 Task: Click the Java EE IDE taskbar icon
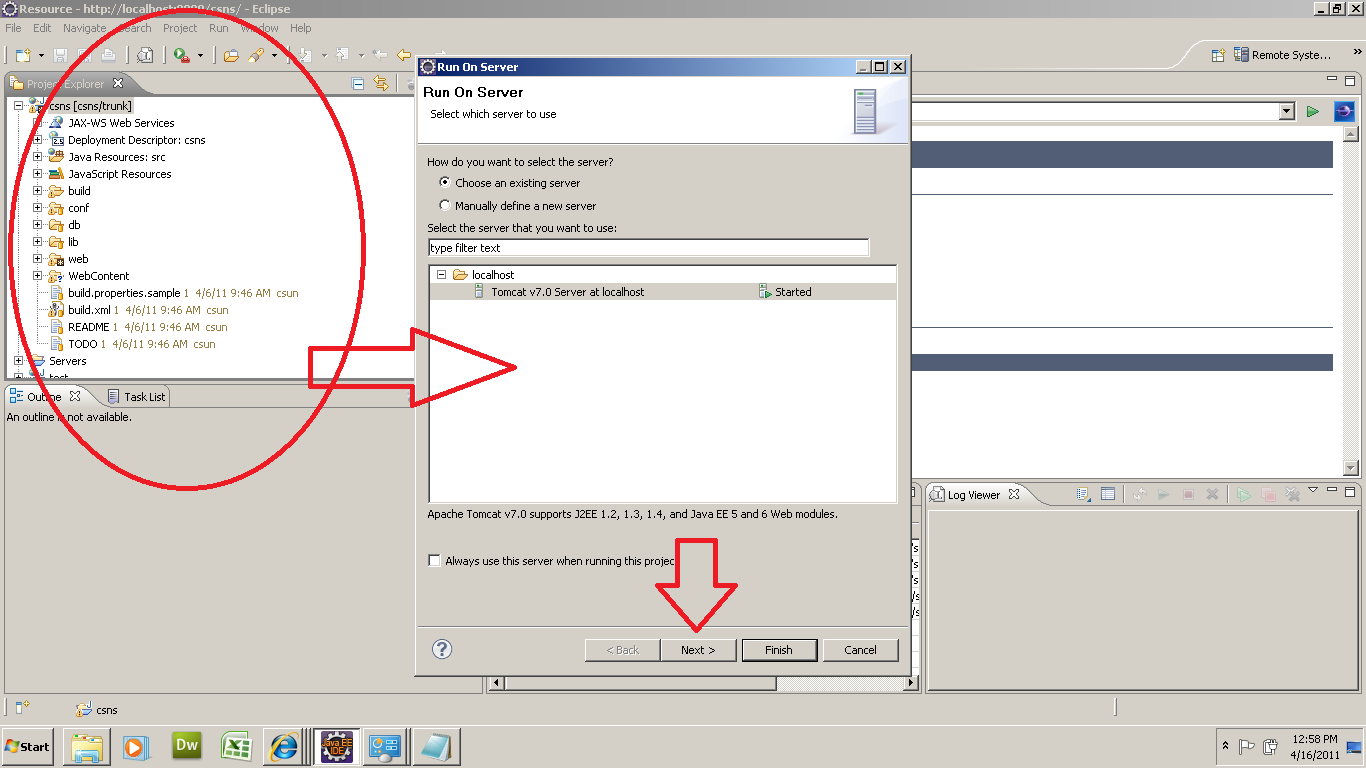coord(335,746)
